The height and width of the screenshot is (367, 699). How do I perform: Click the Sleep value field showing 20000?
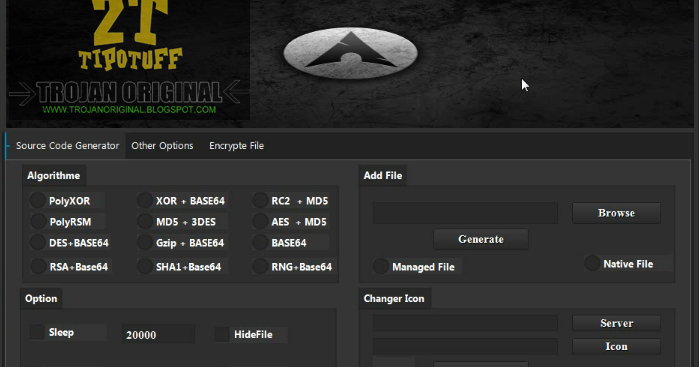pos(159,334)
